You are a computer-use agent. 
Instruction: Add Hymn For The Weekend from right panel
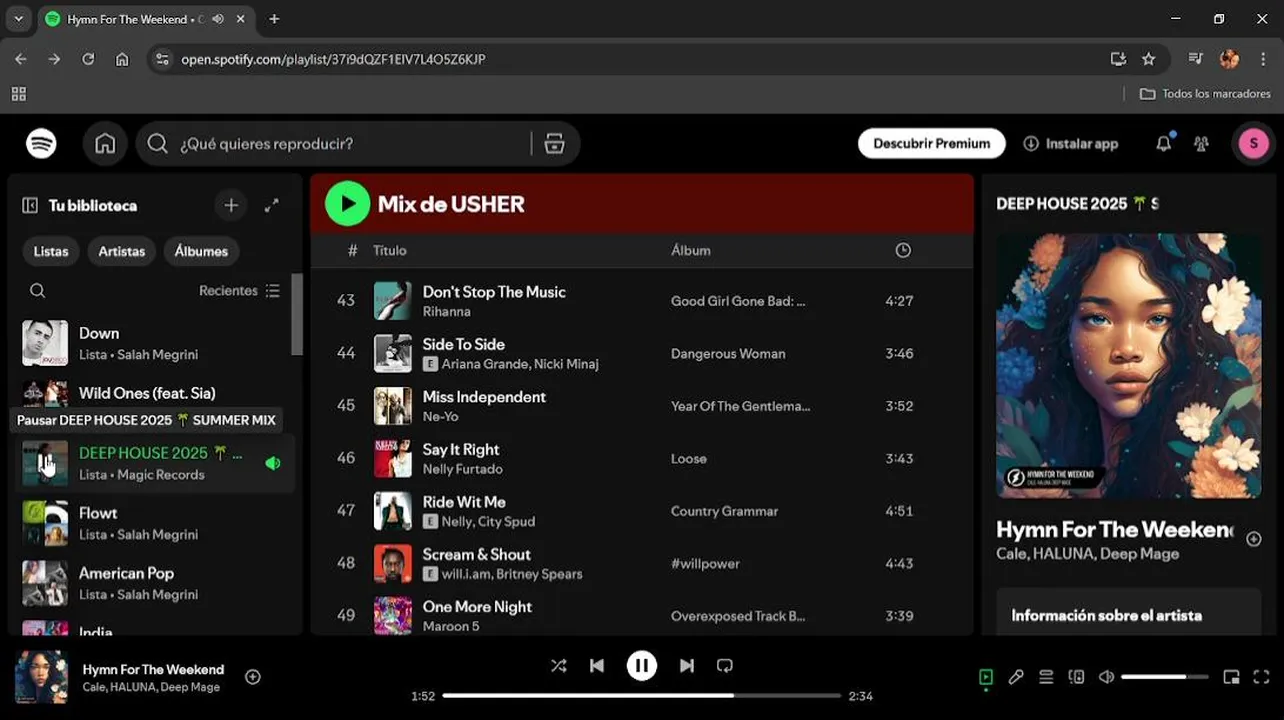[x=1253, y=539]
